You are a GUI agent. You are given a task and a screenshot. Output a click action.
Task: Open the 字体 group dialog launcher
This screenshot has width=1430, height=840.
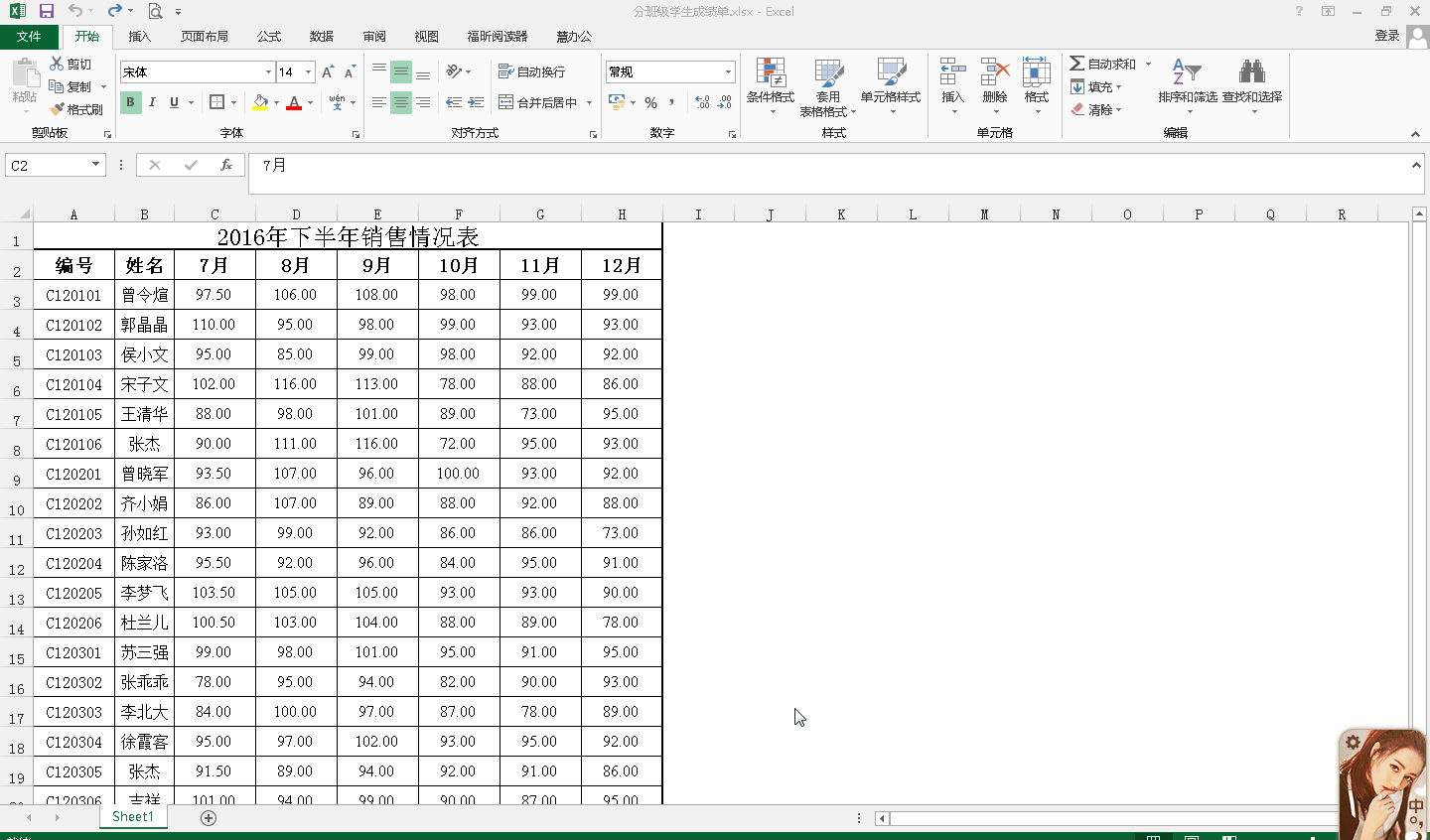[x=356, y=134]
